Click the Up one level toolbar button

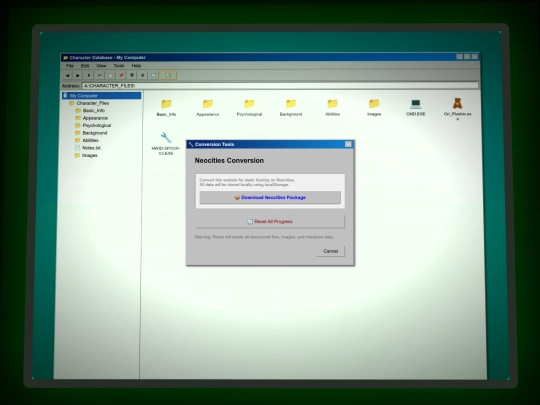[x=89, y=75]
